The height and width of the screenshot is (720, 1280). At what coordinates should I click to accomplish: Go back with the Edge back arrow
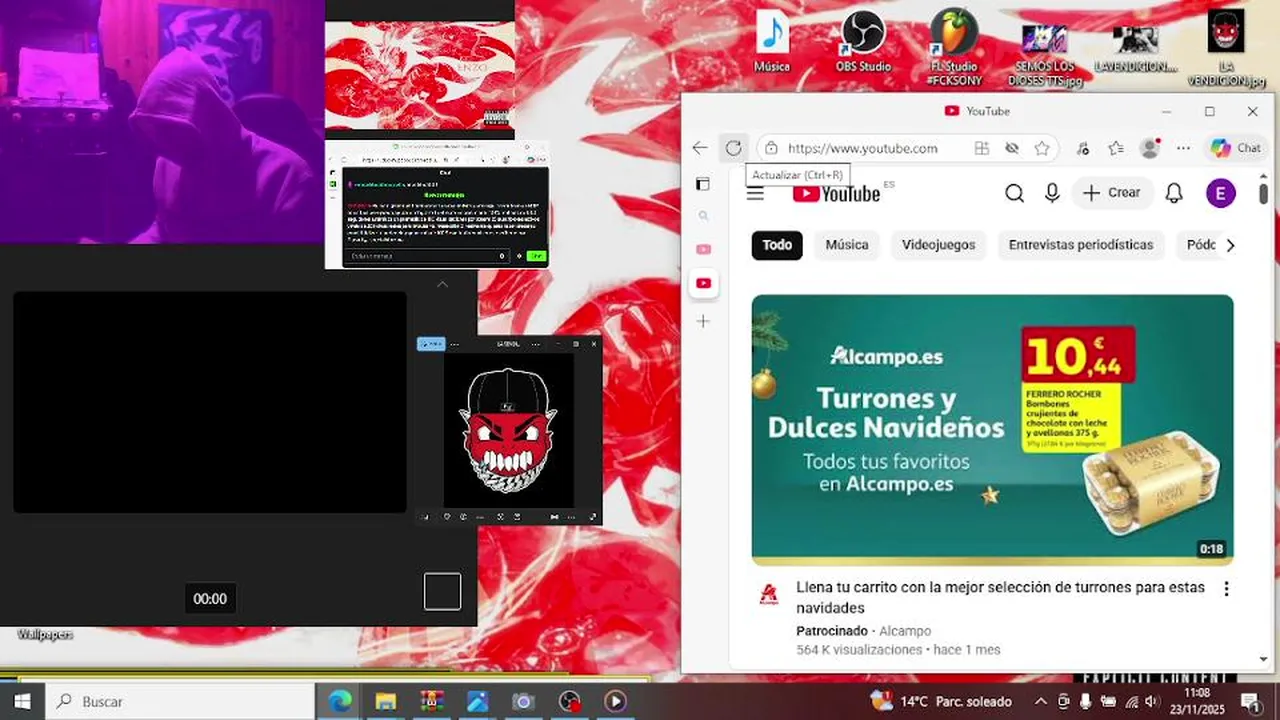(x=700, y=148)
